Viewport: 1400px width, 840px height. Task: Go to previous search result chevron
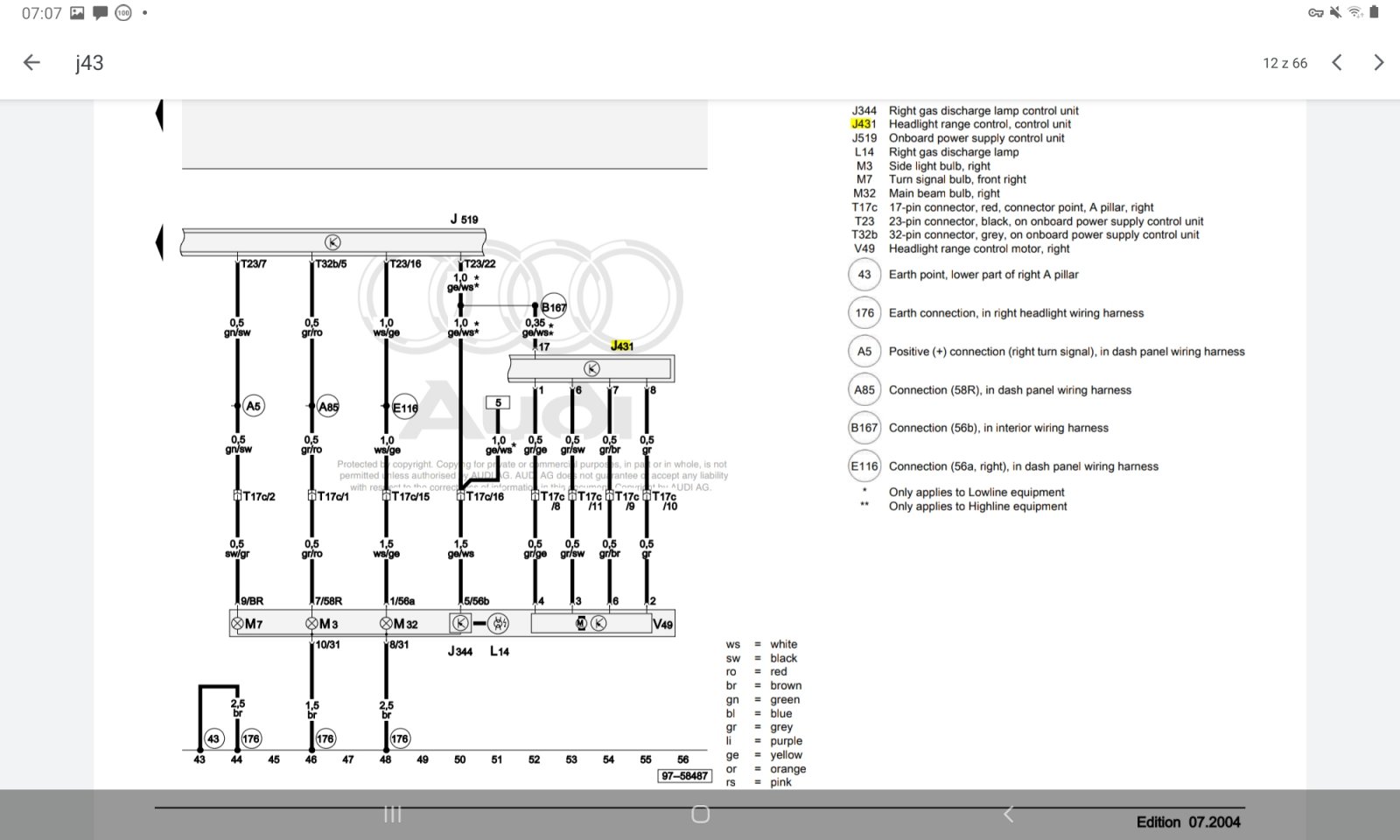pos(1336,62)
